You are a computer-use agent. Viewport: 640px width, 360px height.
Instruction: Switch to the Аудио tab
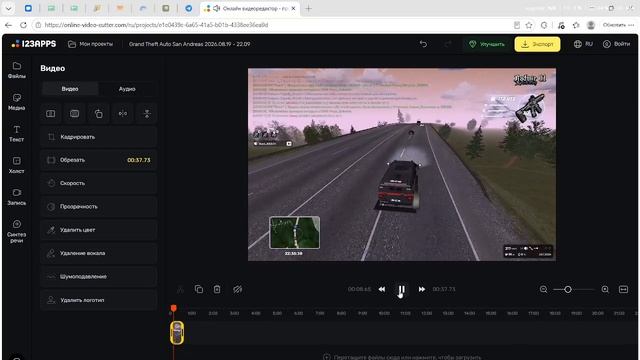pos(127,89)
